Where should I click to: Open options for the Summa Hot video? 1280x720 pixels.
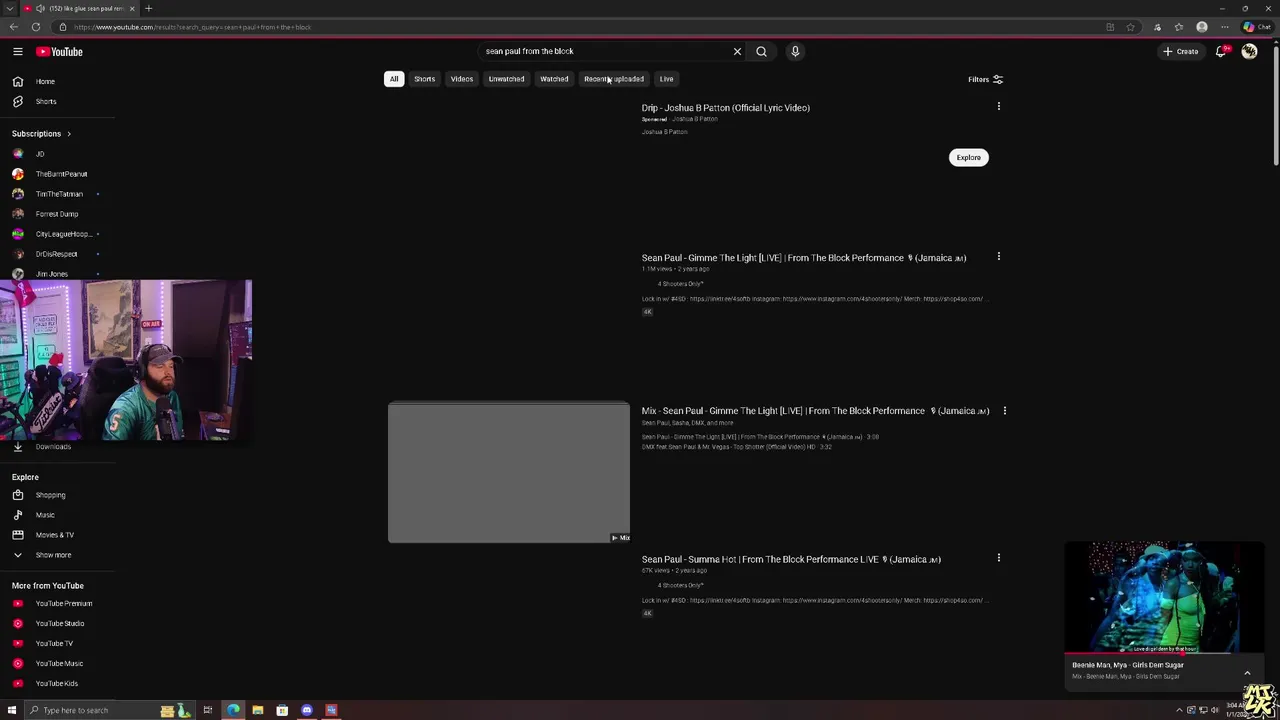tap(998, 558)
